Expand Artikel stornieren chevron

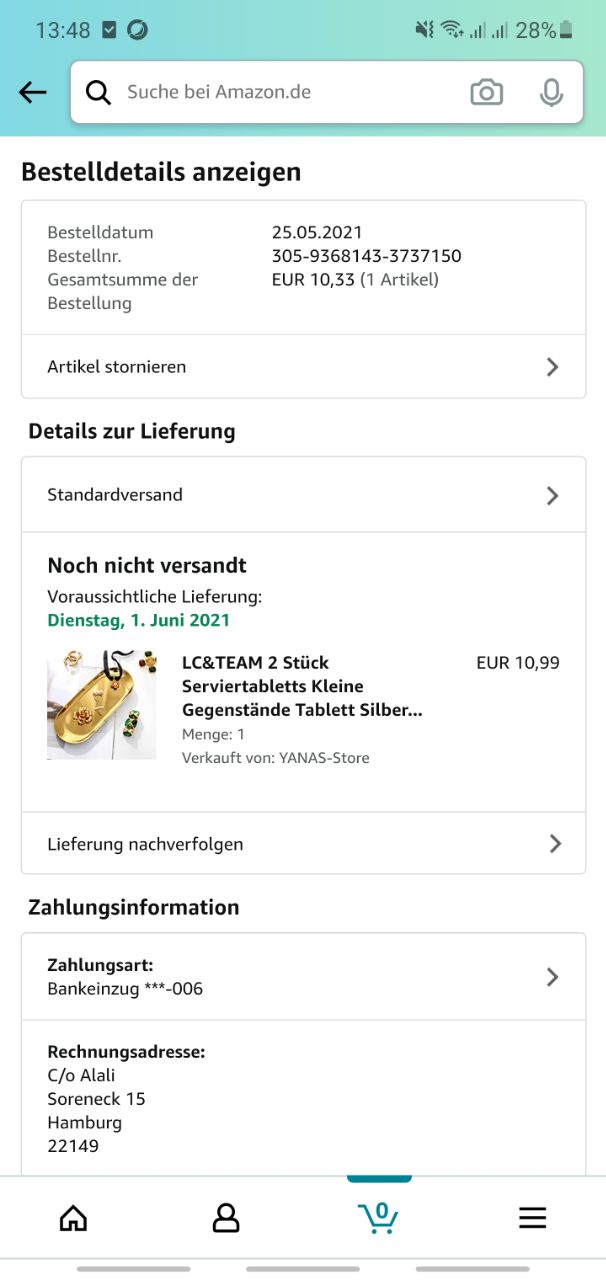point(552,367)
